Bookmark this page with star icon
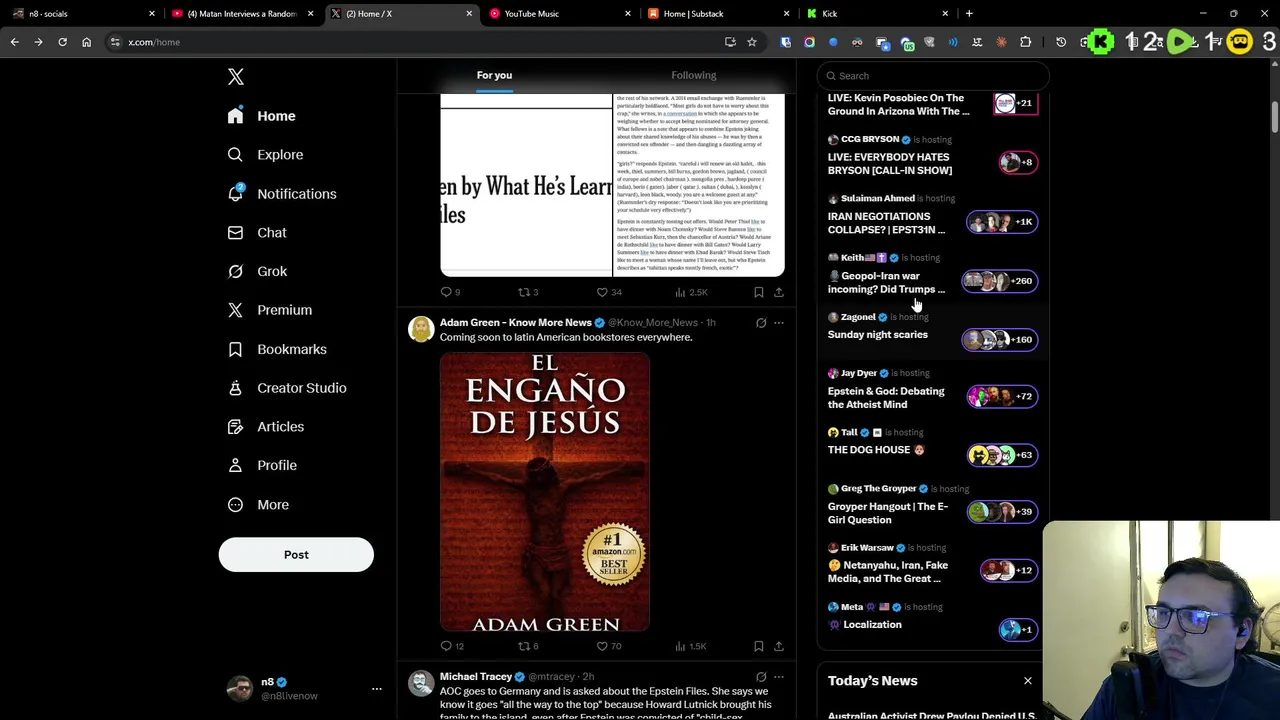The height and width of the screenshot is (720, 1280). [752, 42]
